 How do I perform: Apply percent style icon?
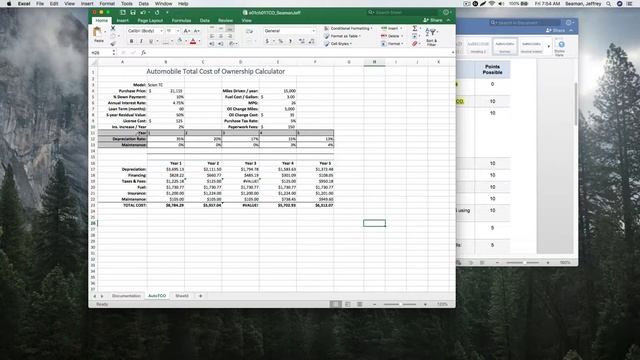(x=280, y=41)
